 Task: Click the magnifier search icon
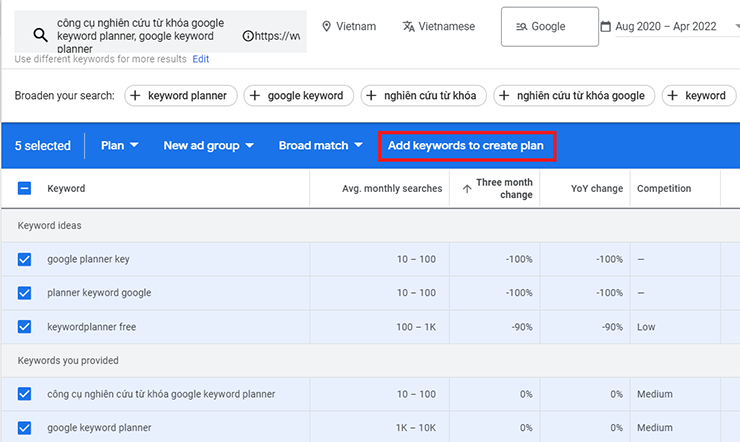click(41, 34)
